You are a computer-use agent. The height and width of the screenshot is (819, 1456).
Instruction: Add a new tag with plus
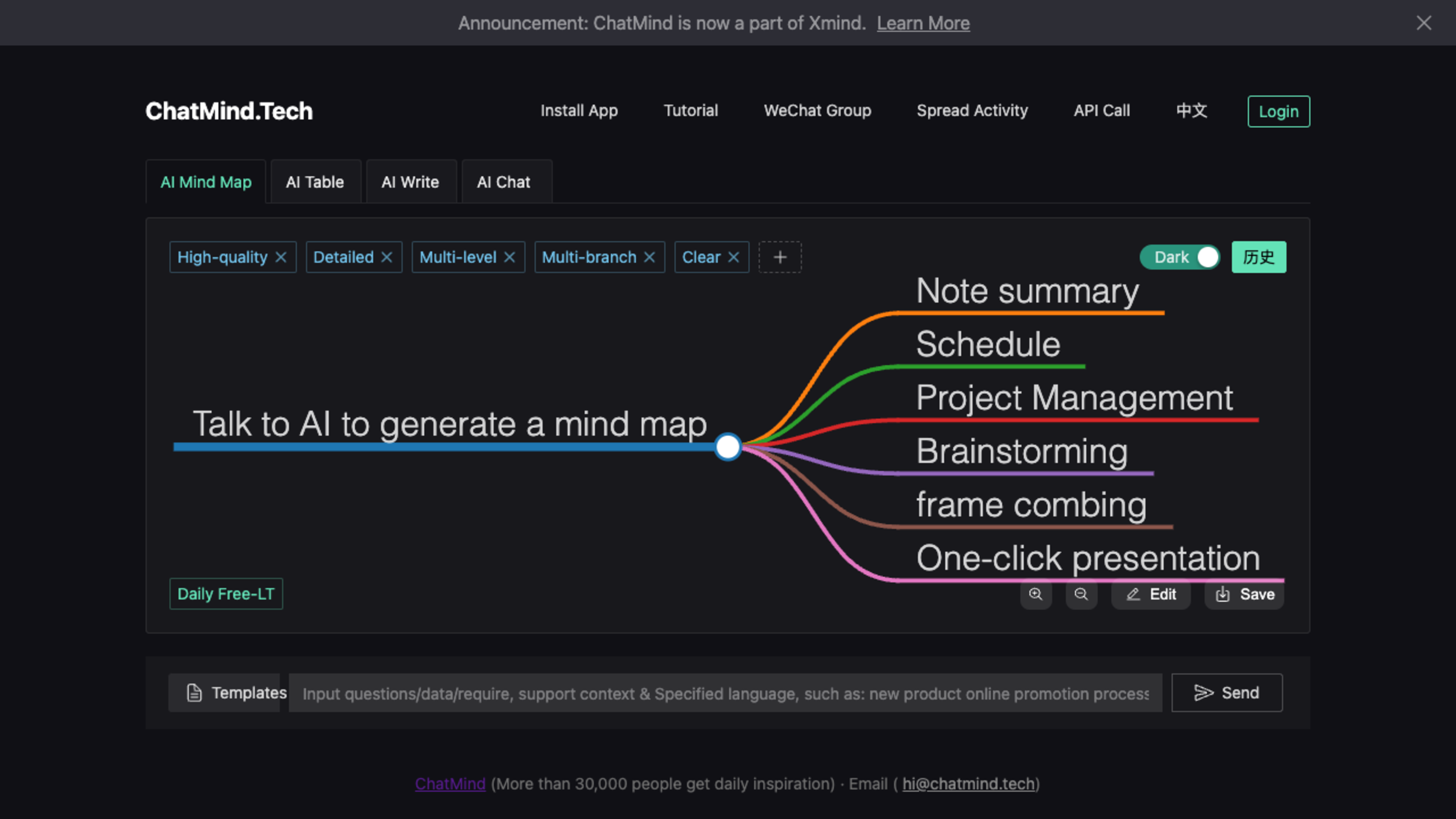pyautogui.click(x=780, y=257)
